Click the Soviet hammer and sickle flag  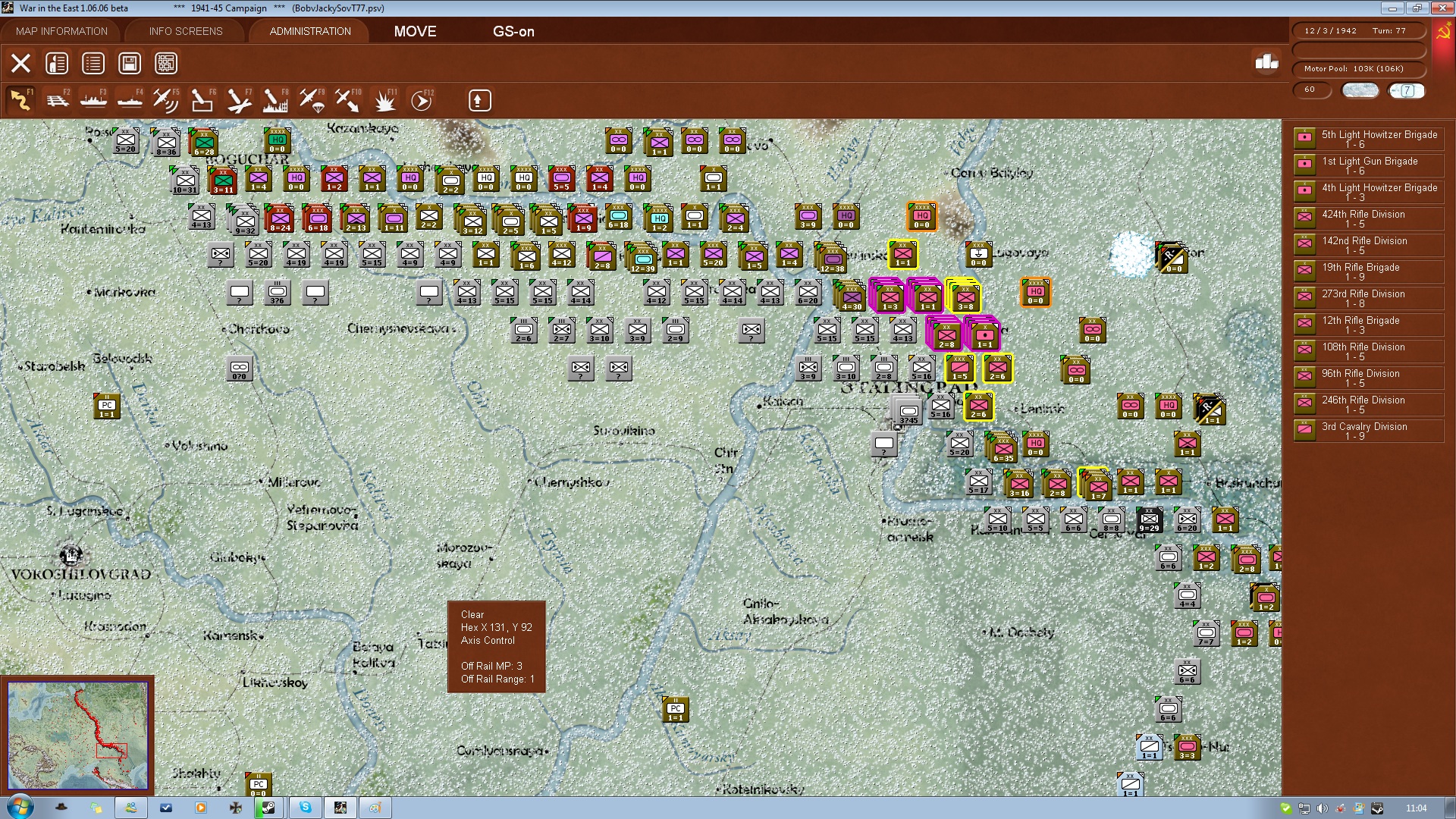coord(1443,34)
